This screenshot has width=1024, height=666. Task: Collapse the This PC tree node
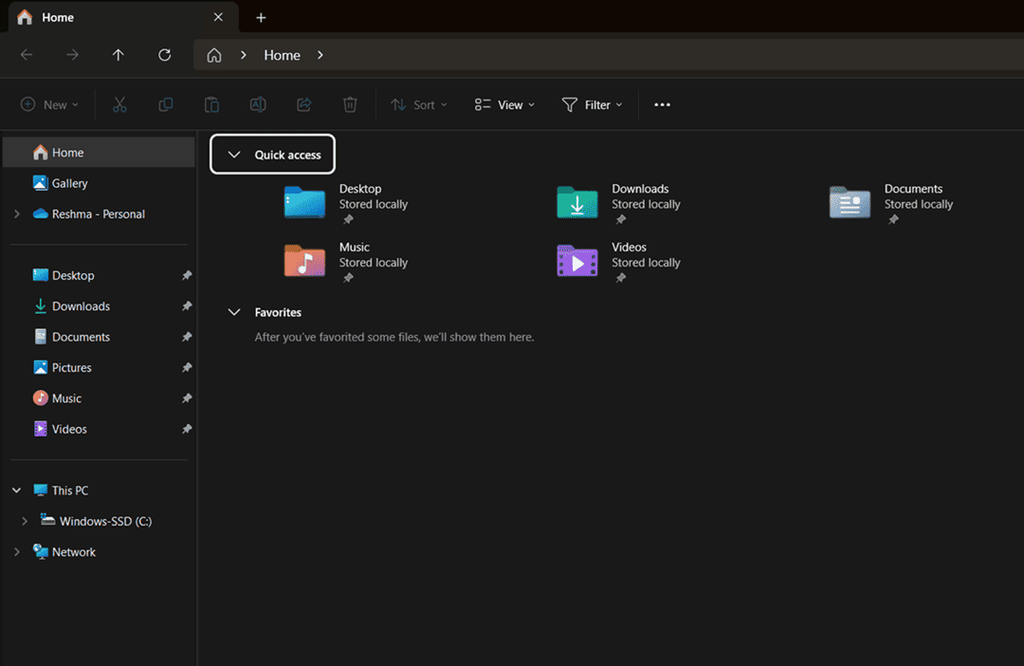tap(16, 490)
